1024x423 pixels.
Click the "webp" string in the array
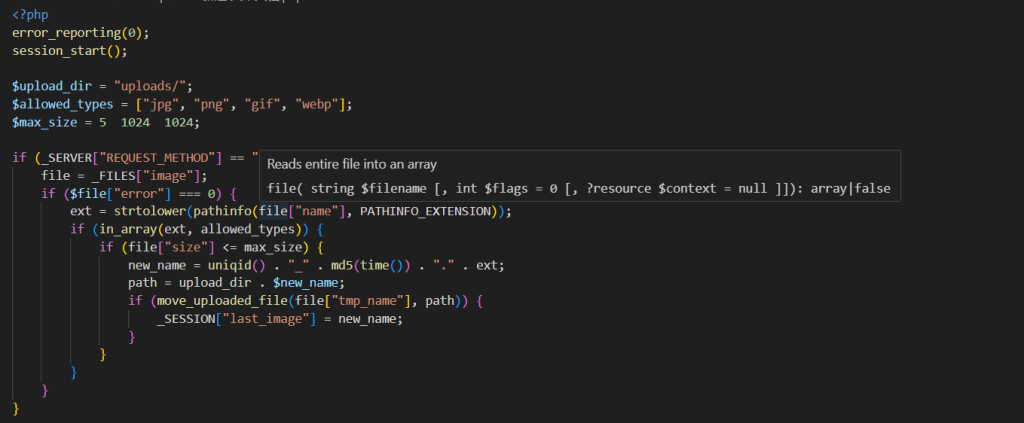tap(317, 104)
